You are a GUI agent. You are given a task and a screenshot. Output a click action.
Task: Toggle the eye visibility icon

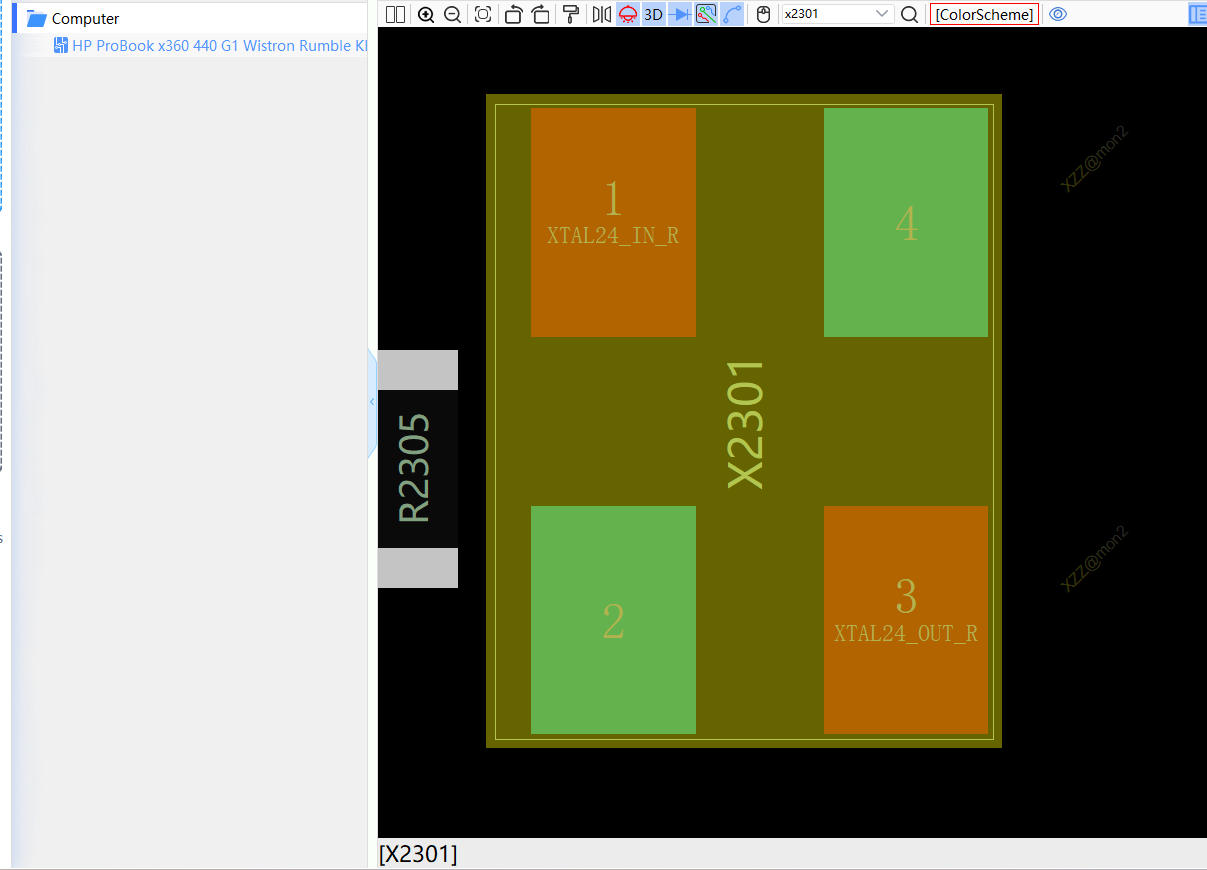[x=1058, y=14]
